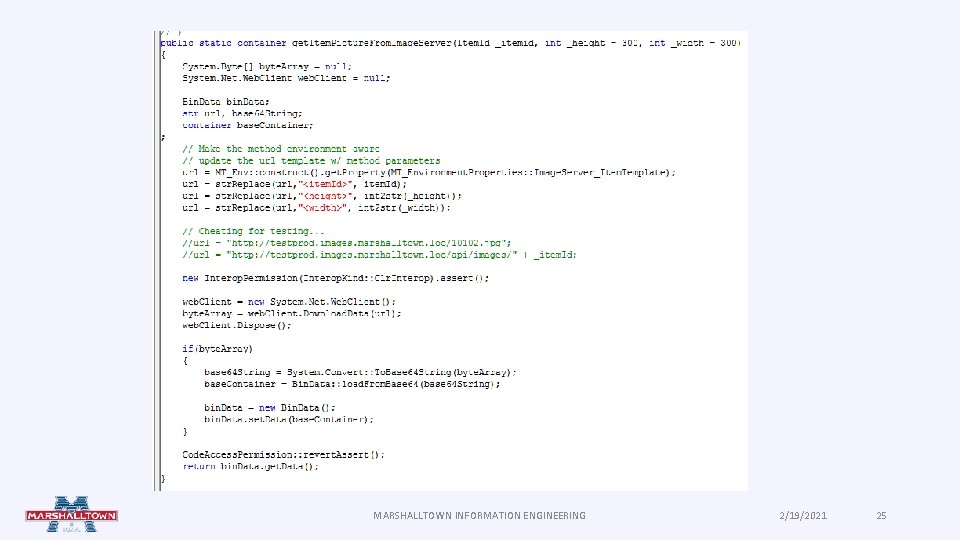Screen dimensions: 960x540
Task: Click the BinData::loadFromBase64 line
Action: (352, 384)
